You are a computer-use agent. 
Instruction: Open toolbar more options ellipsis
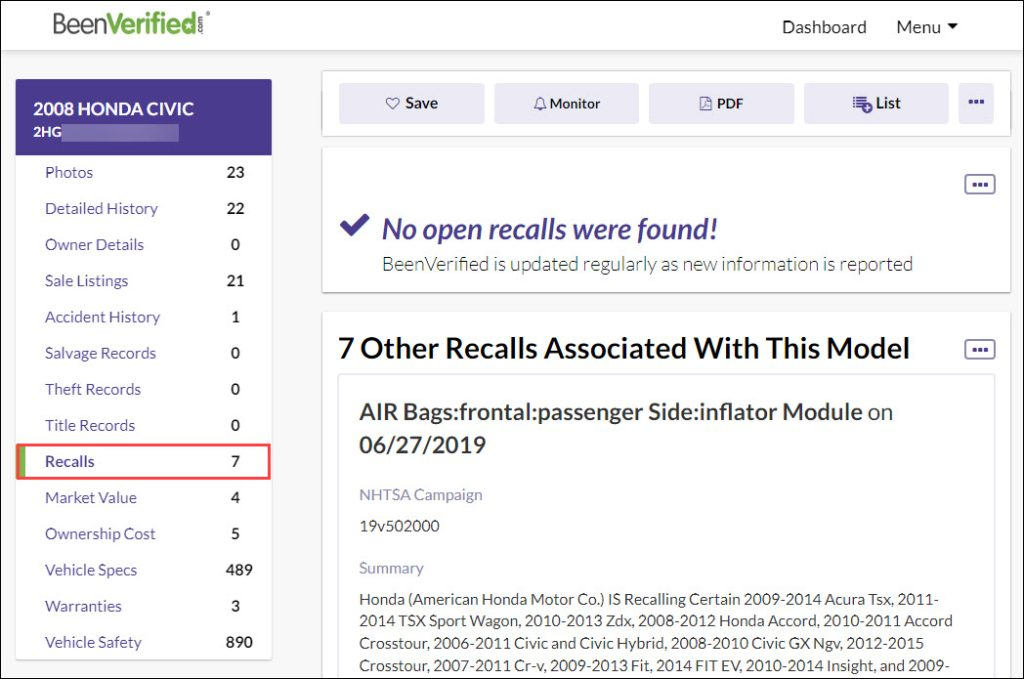pyautogui.click(x=976, y=103)
